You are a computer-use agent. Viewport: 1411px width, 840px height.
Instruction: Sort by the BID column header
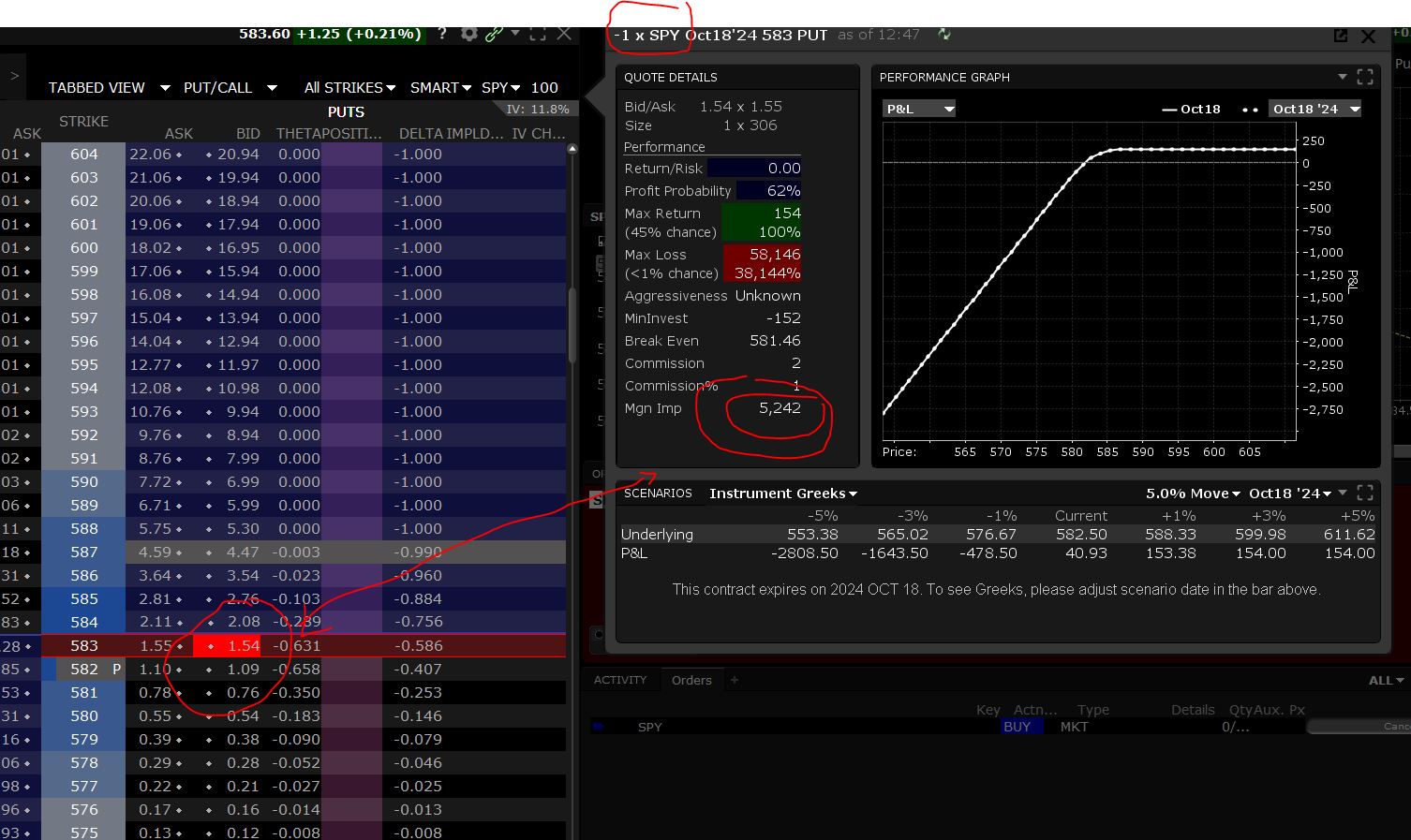(248, 134)
